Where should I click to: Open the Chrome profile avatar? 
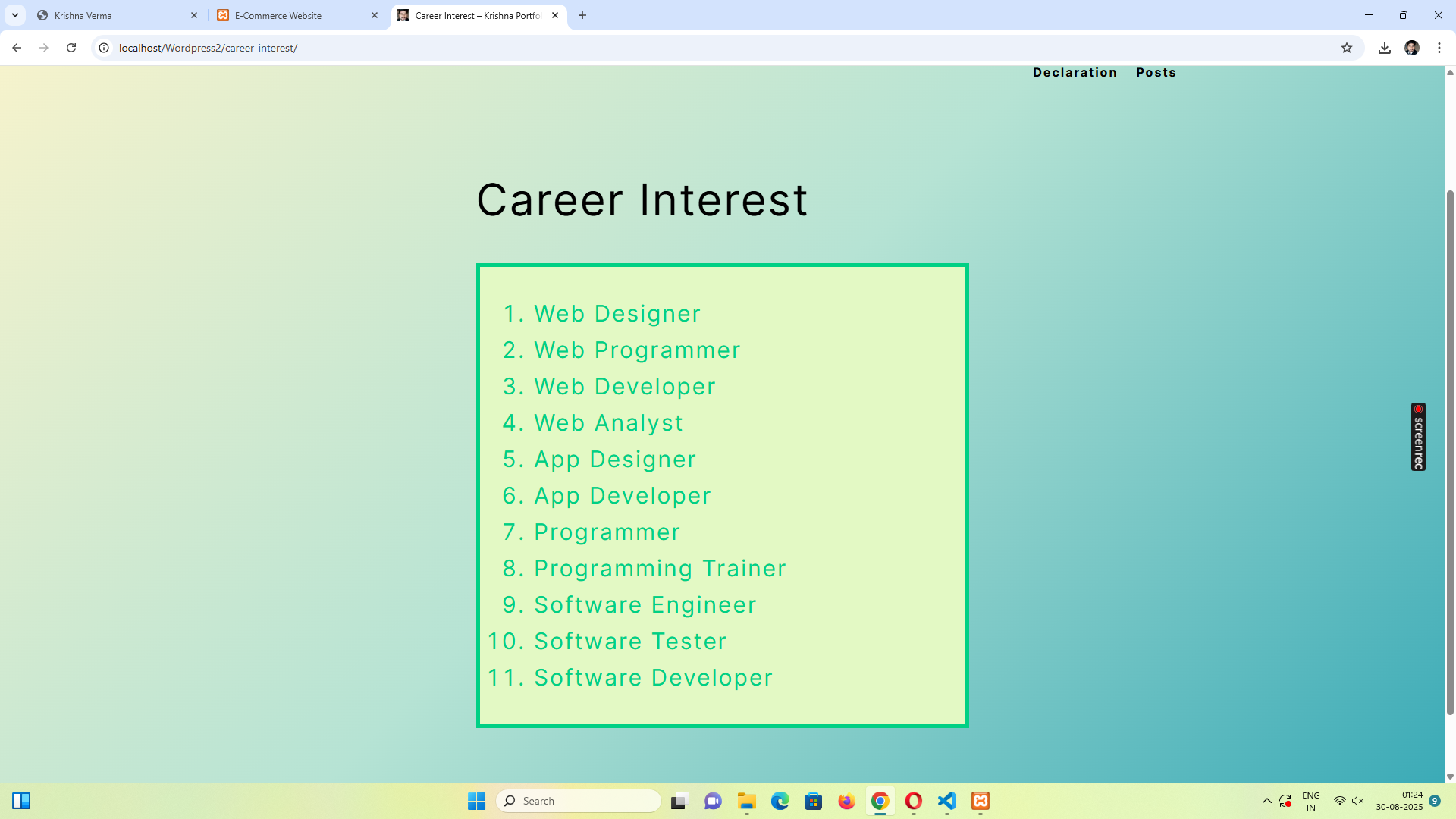(x=1412, y=48)
